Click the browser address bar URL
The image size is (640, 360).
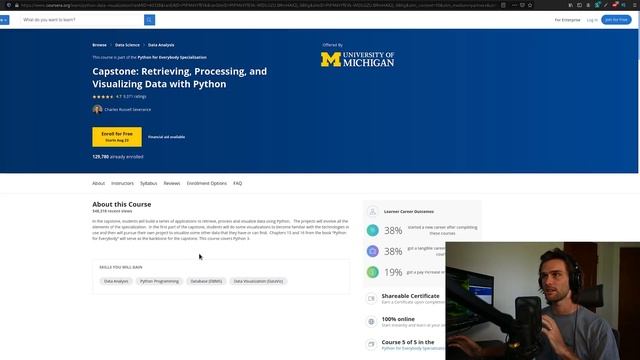[257, 5]
